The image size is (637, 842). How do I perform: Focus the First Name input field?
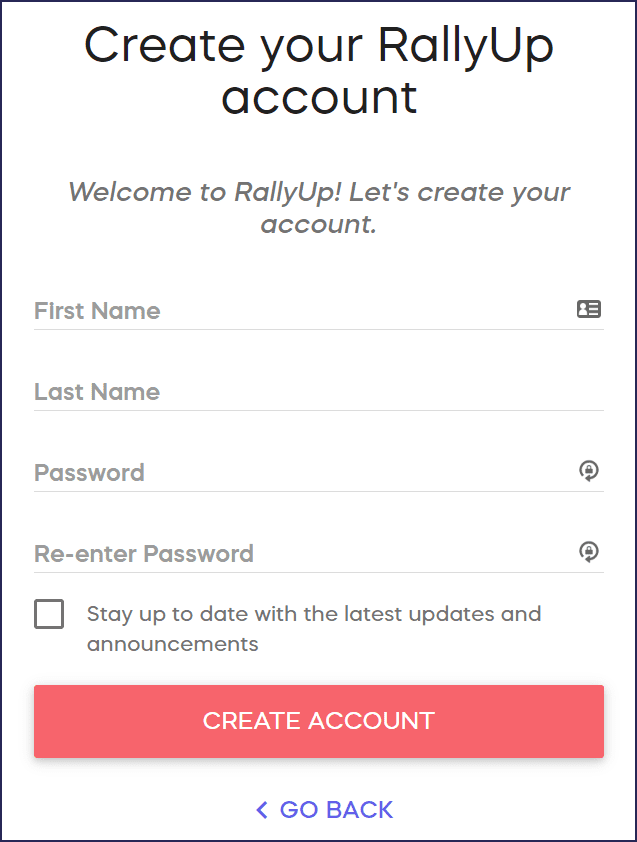click(300, 311)
